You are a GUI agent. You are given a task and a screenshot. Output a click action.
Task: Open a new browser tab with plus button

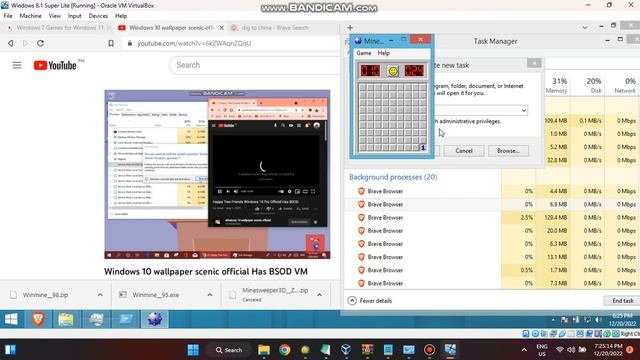(x=350, y=28)
